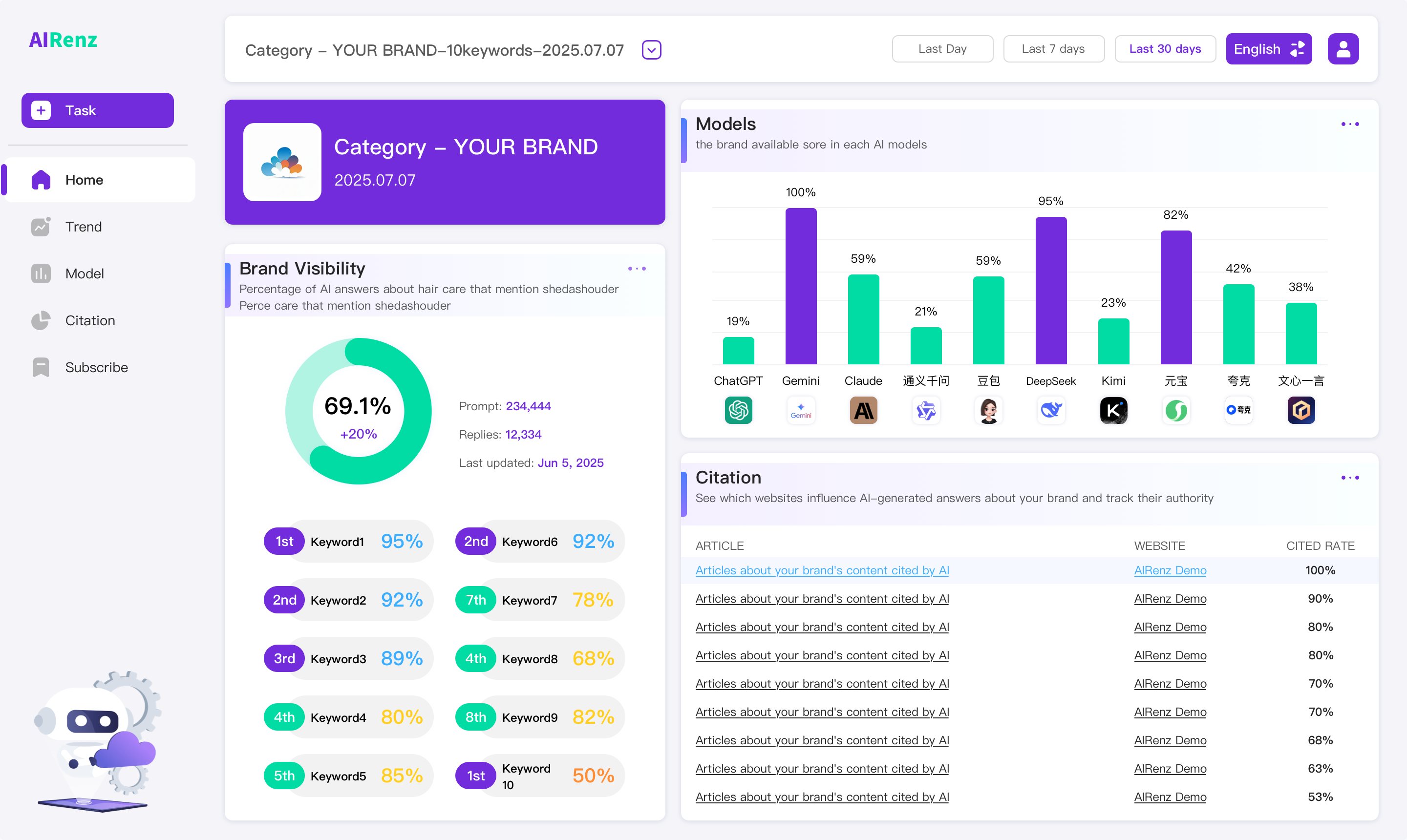Click the Subscribe bookmark icon in the sidebar
Image resolution: width=1407 pixels, height=840 pixels.
(41, 367)
